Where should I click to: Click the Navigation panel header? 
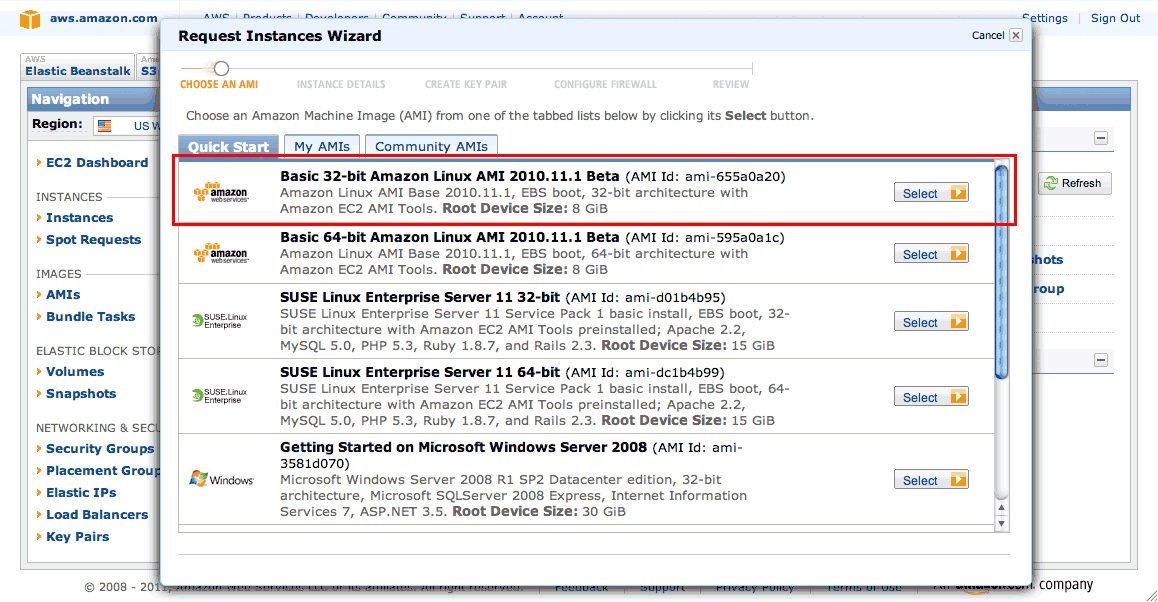(93, 99)
